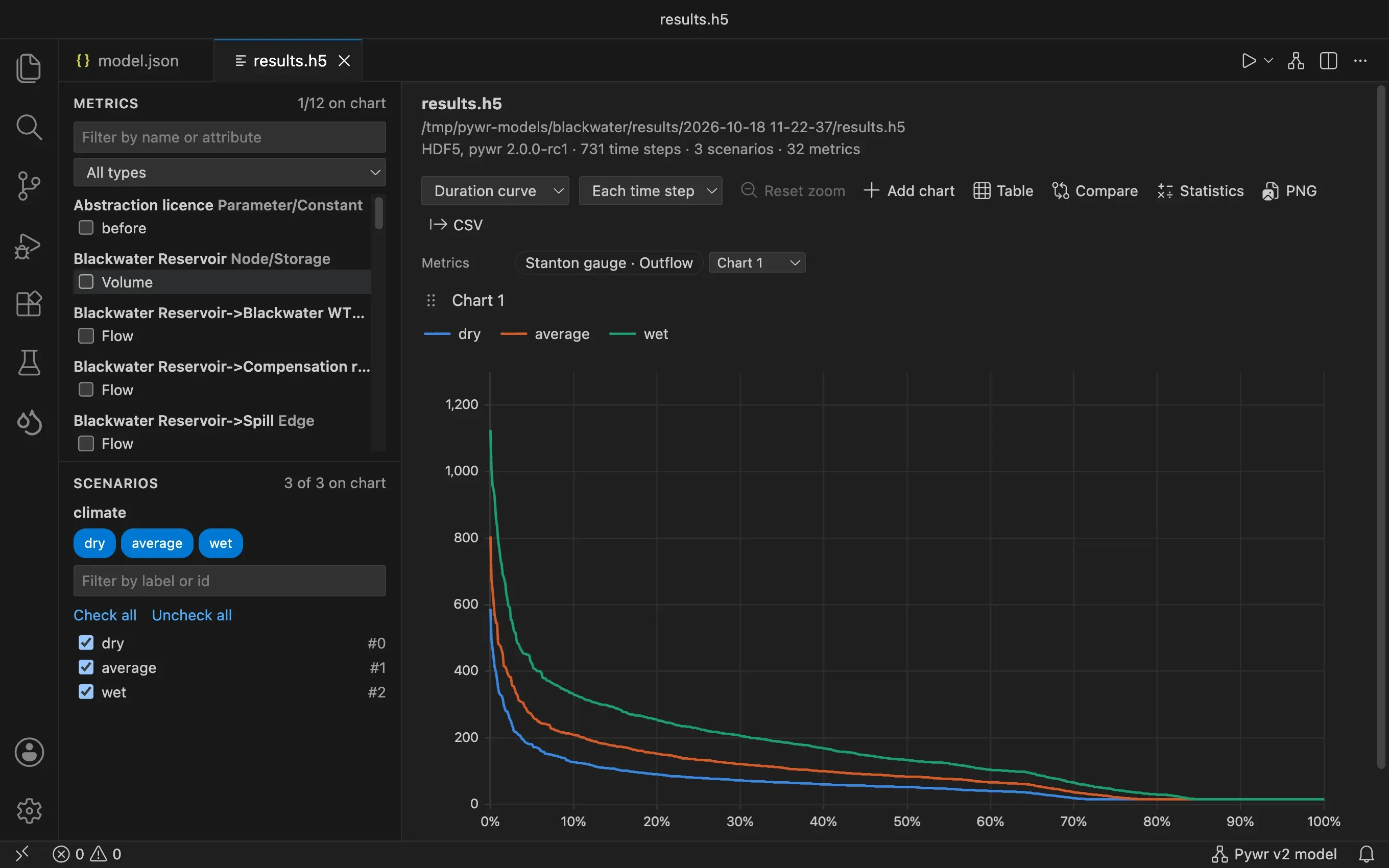The image size is (1389, 868).
Task: Open the Testing flask icon
Action: (x=29, y=363)
